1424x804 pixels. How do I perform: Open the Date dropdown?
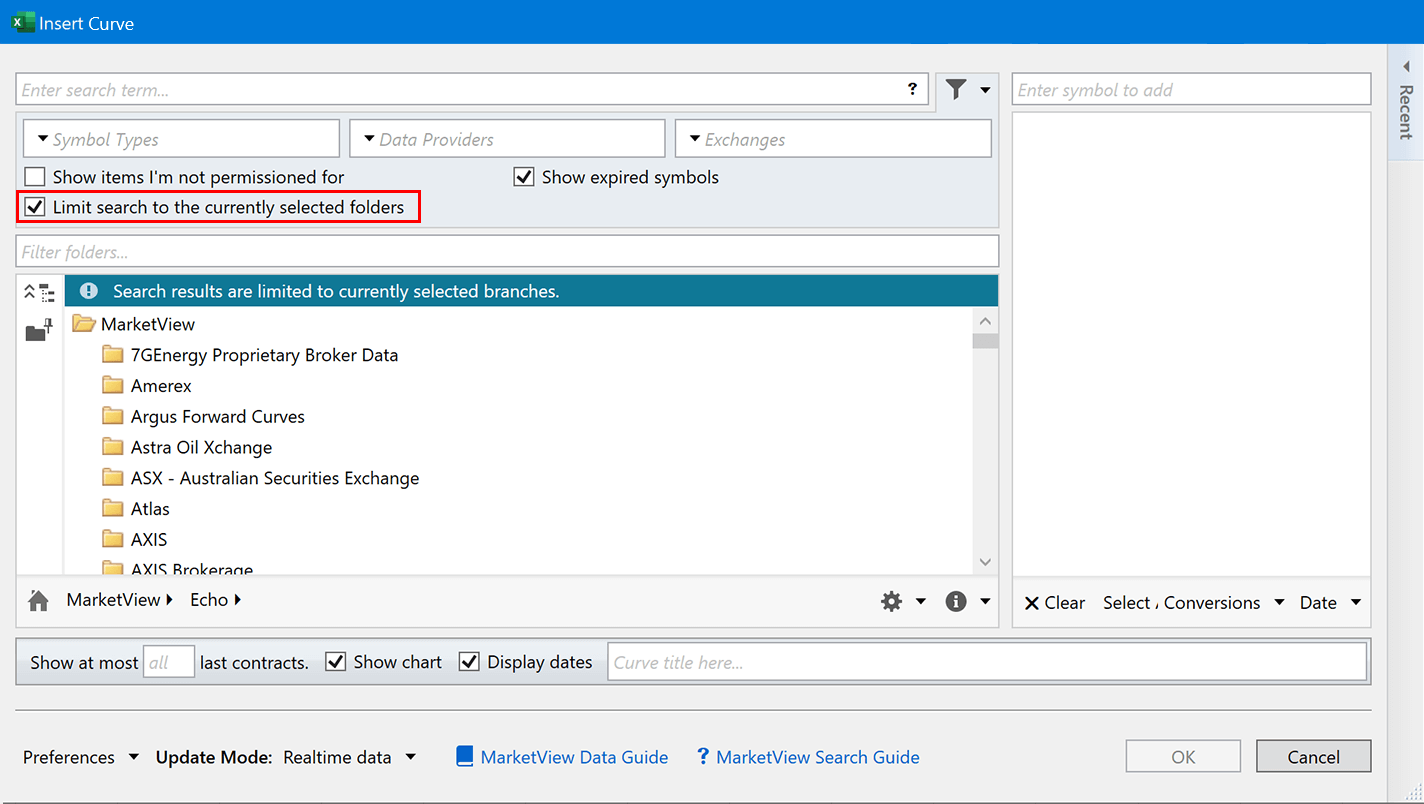(1331, 603)
